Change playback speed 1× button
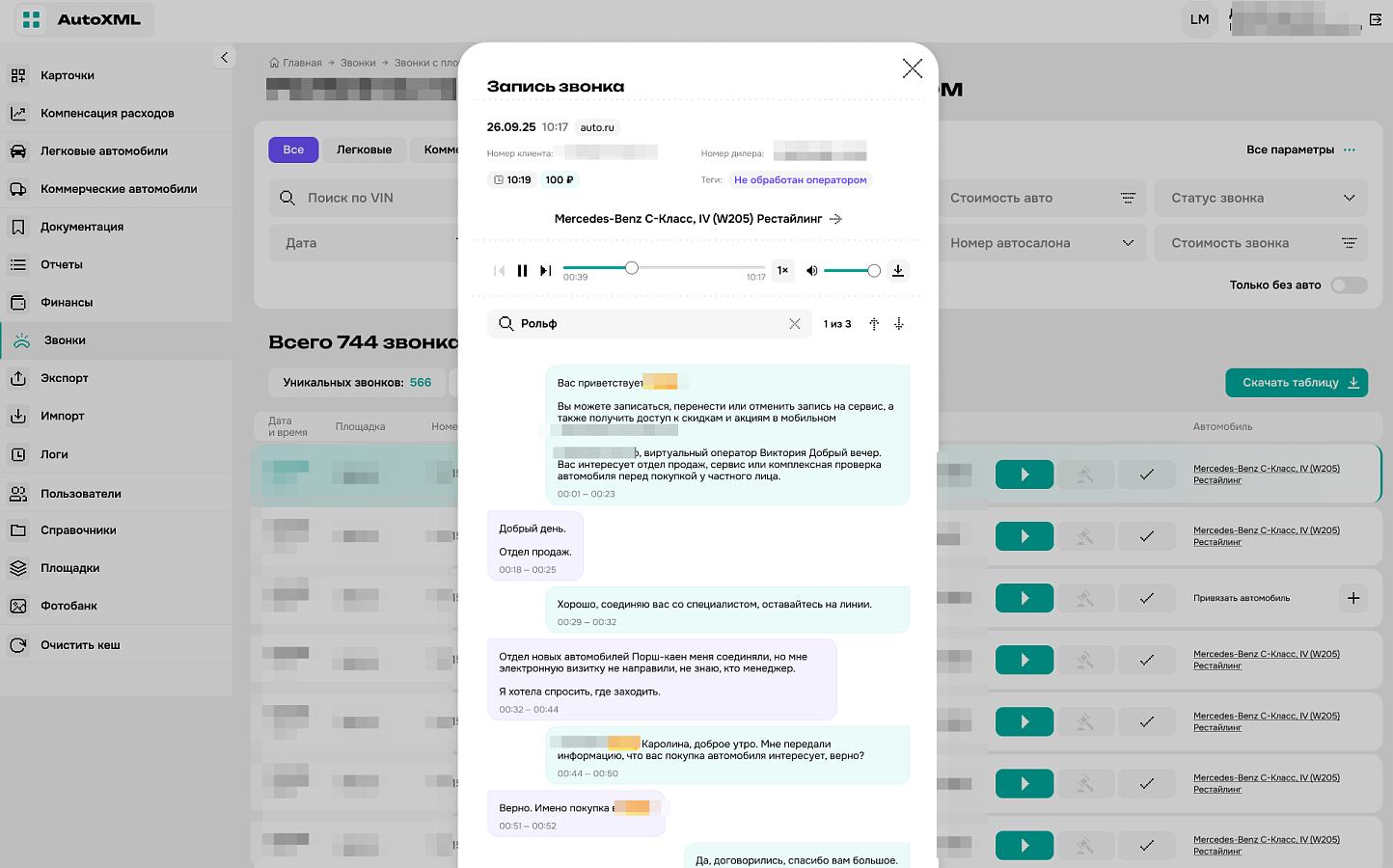 (782, 271)
